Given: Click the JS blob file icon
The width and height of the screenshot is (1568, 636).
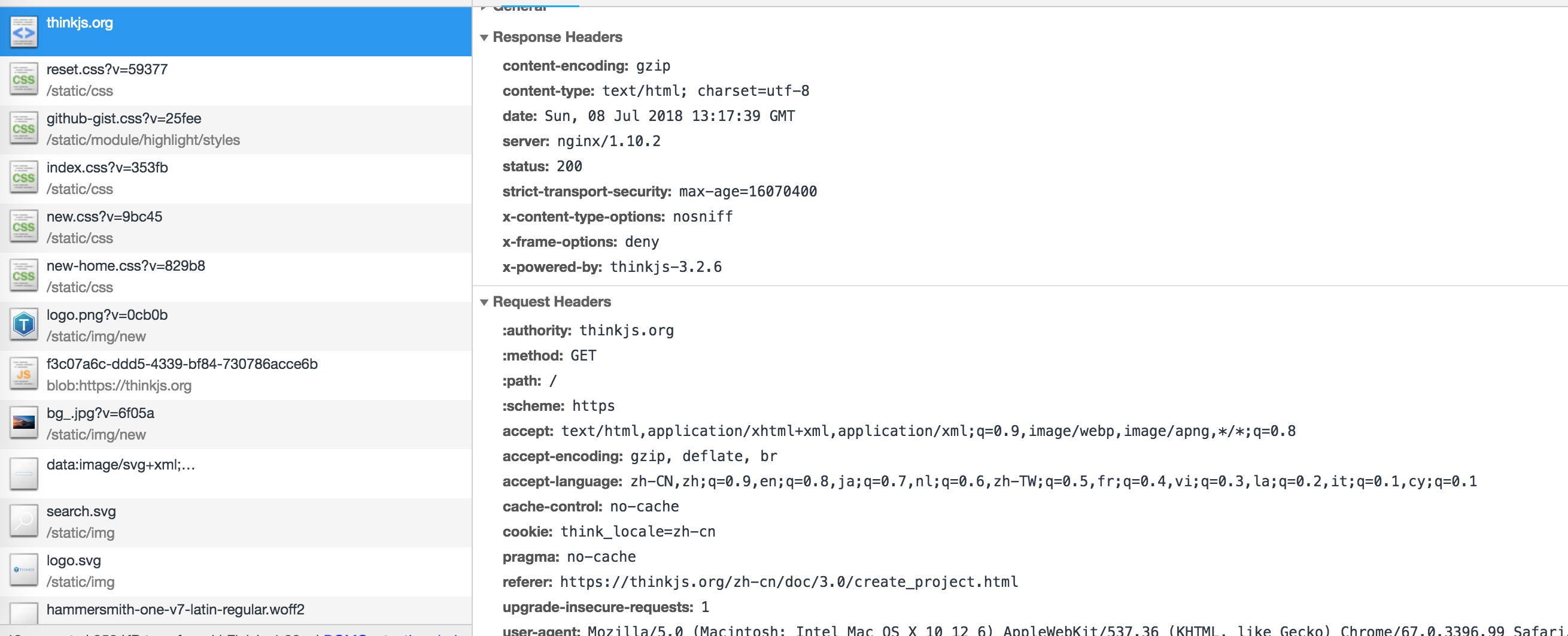Looking at the screenshot, I should click(24, 375).
